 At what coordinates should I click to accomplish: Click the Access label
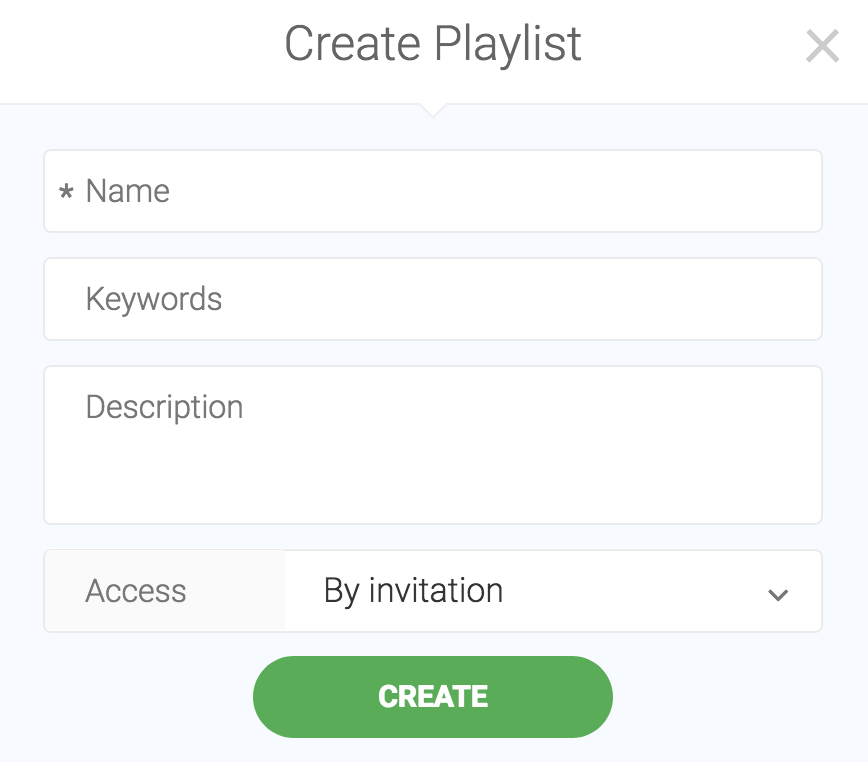[136, 590]
